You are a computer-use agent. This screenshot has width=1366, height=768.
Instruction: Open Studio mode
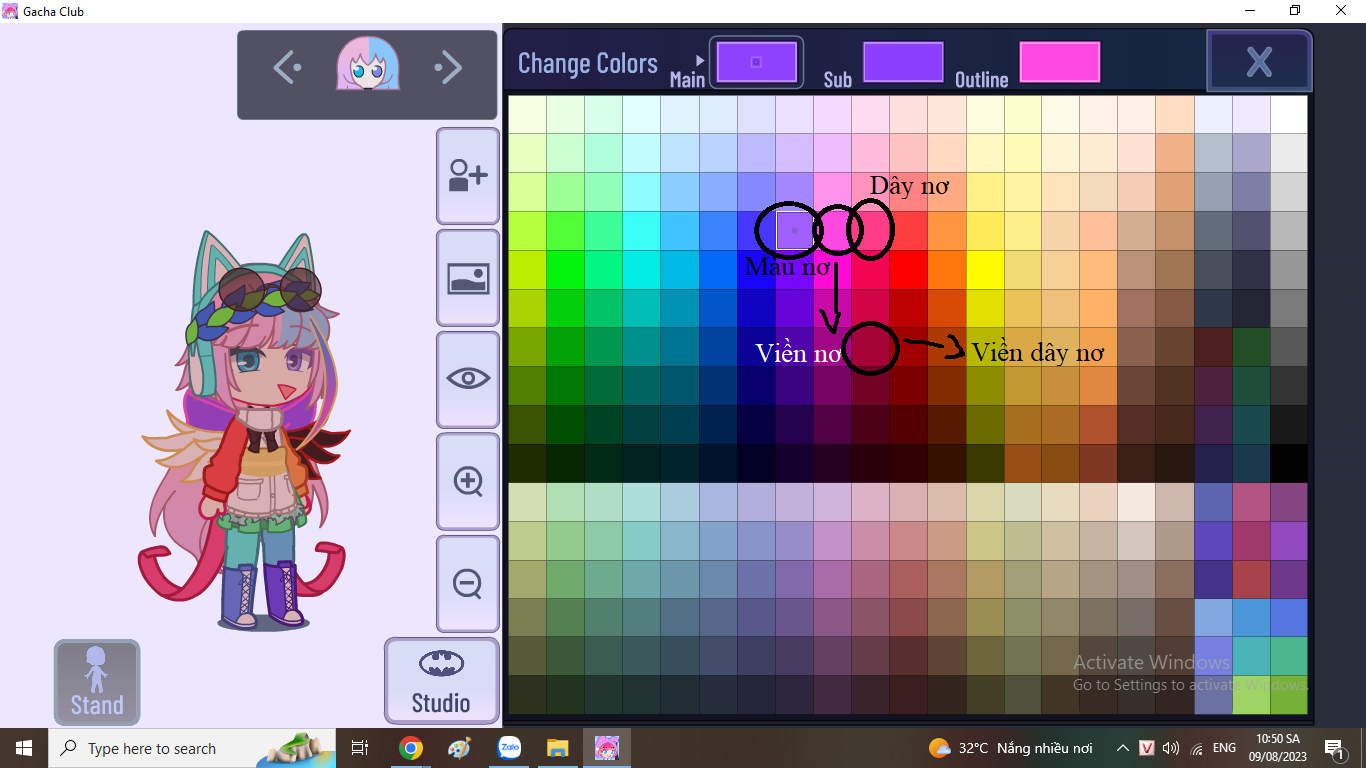tap(441, 681)
